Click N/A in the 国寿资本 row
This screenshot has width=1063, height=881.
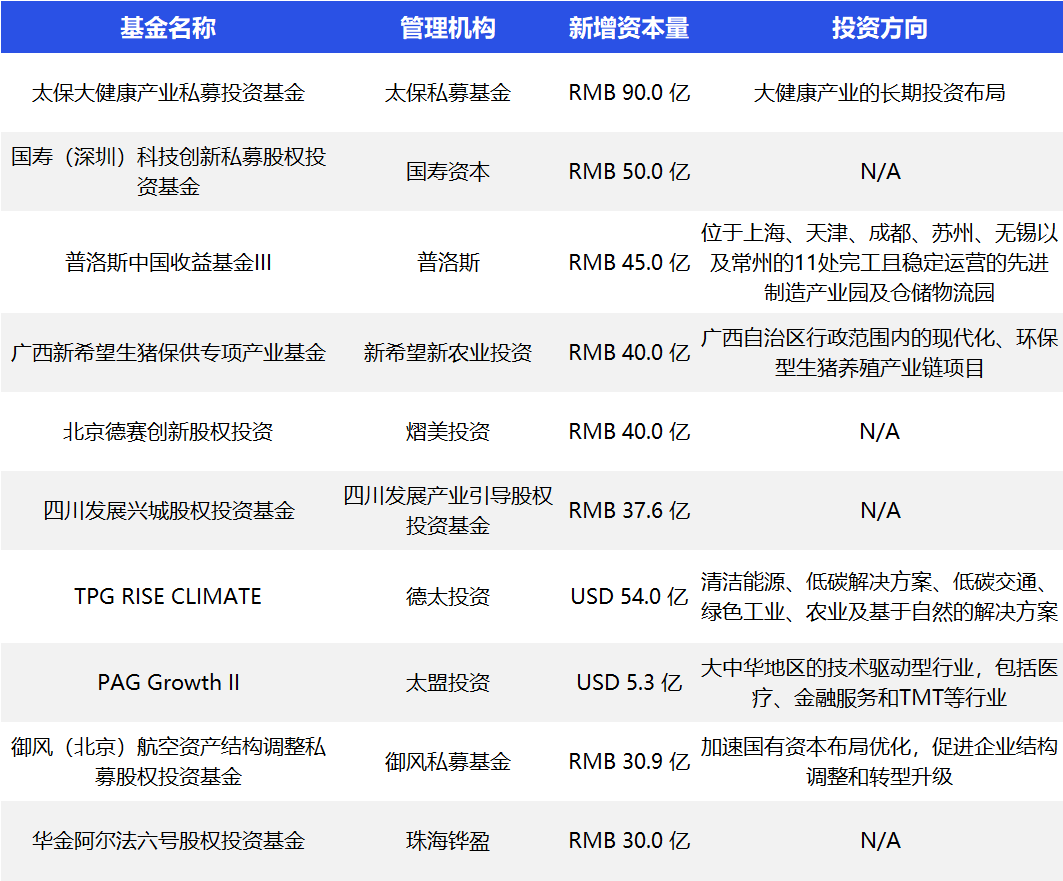pyautogui.click(x=880, y=171)
